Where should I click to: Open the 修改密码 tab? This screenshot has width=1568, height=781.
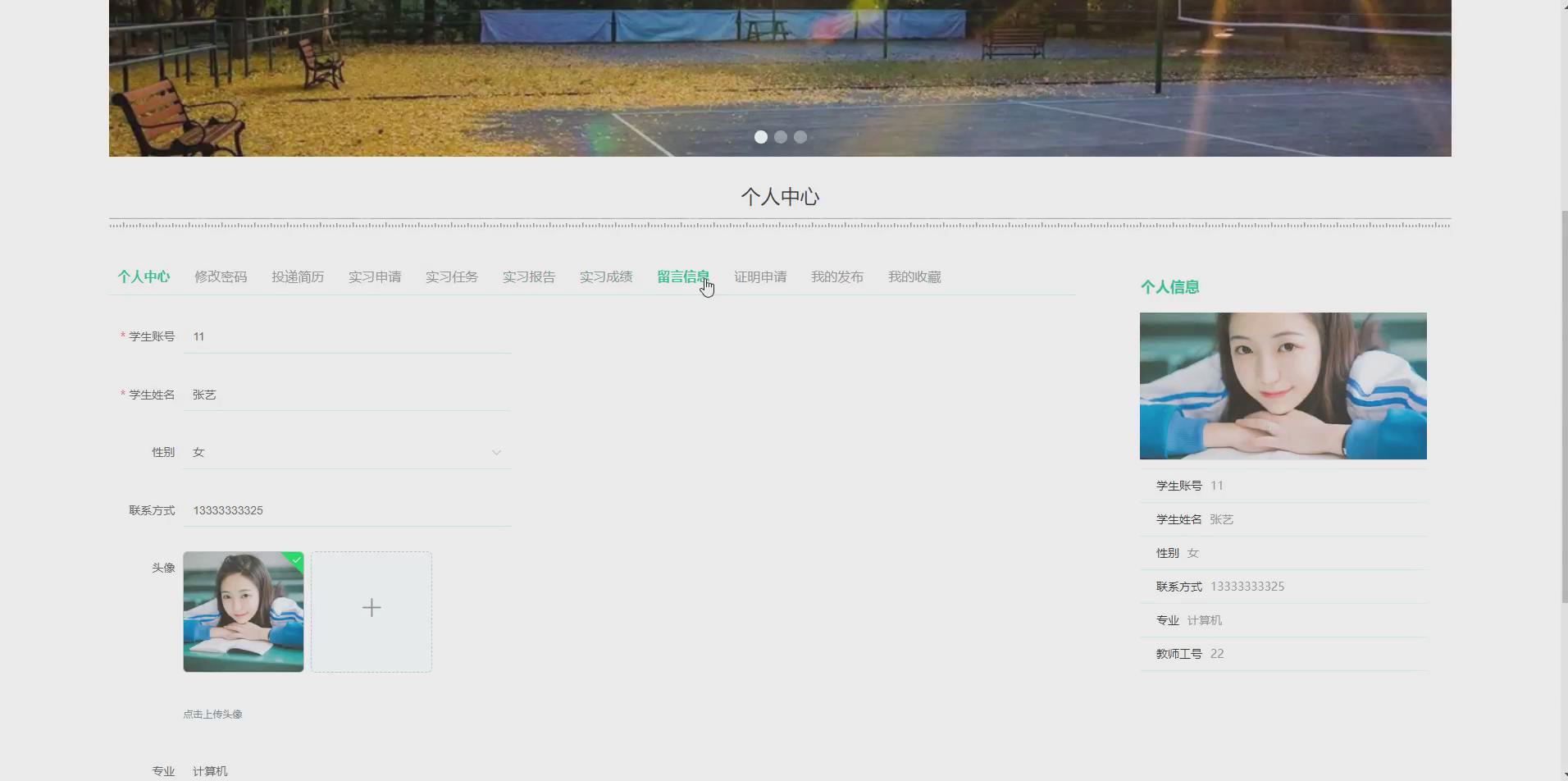(220, 276)
